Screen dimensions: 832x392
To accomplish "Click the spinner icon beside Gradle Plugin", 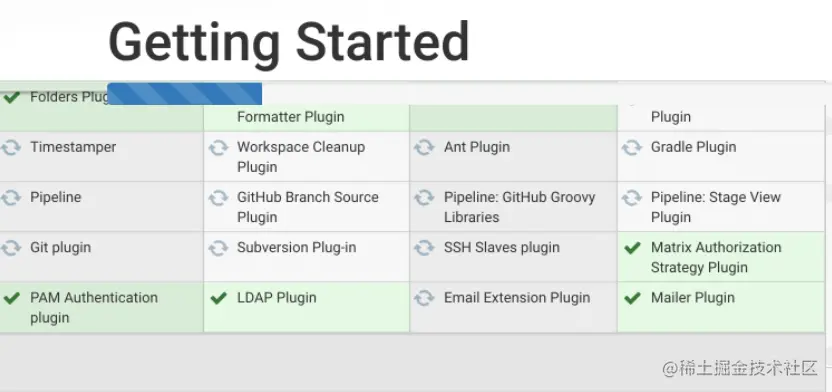I will (x=632, y=147).
